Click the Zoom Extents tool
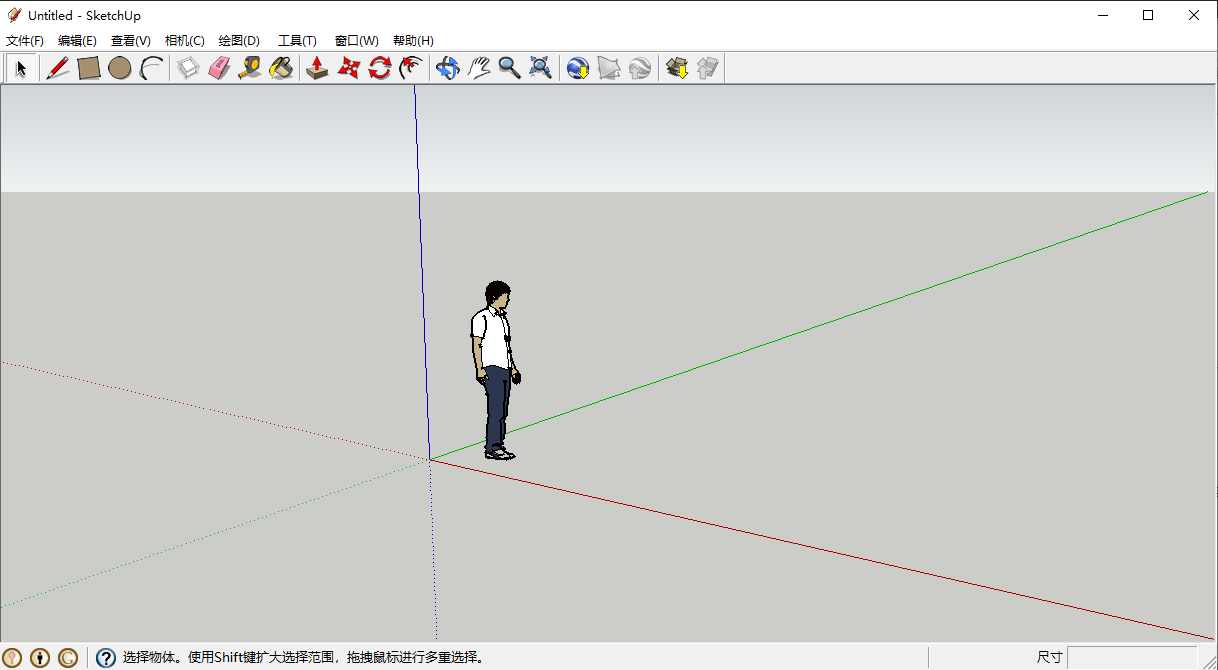 point(540,68)
